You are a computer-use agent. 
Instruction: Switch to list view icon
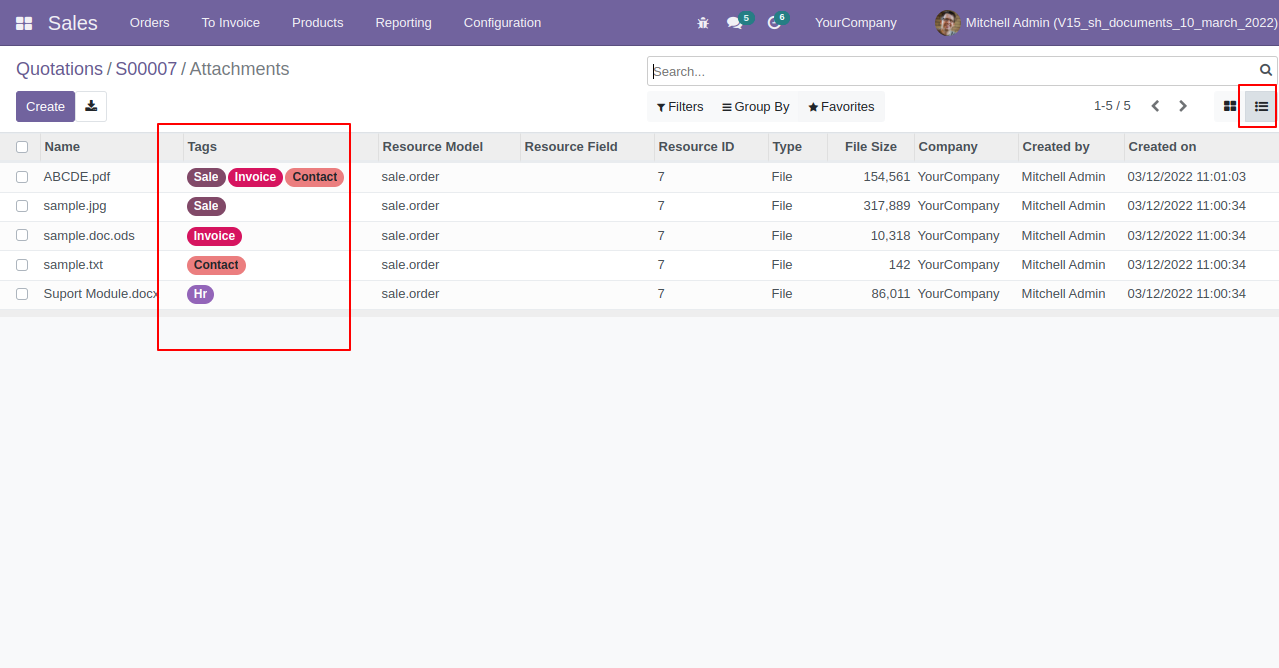point(1261,106)
